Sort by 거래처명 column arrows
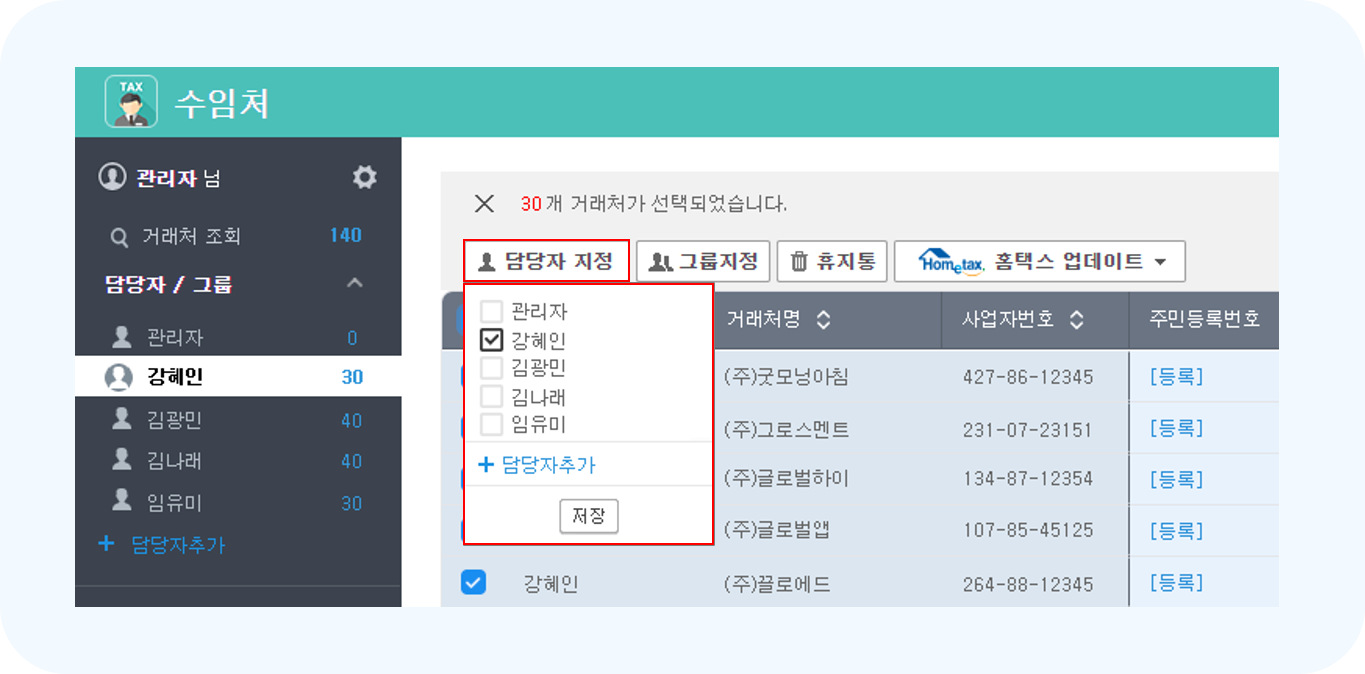 pos(823,320)
